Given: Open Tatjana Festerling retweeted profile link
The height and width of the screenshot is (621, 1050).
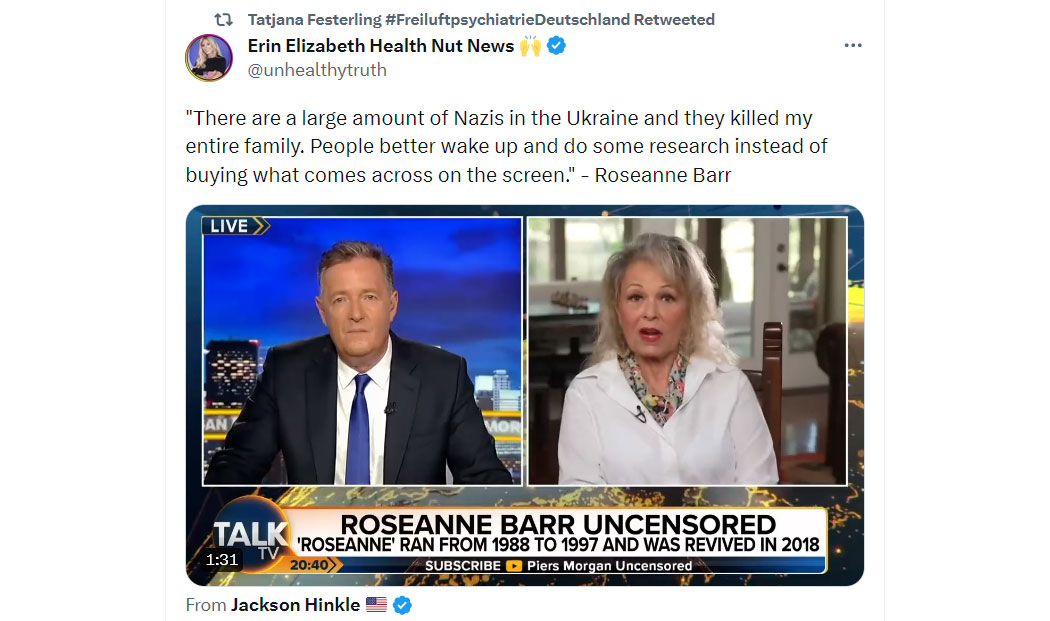Looking at the screenshot, I should click(x=481, y=19).
